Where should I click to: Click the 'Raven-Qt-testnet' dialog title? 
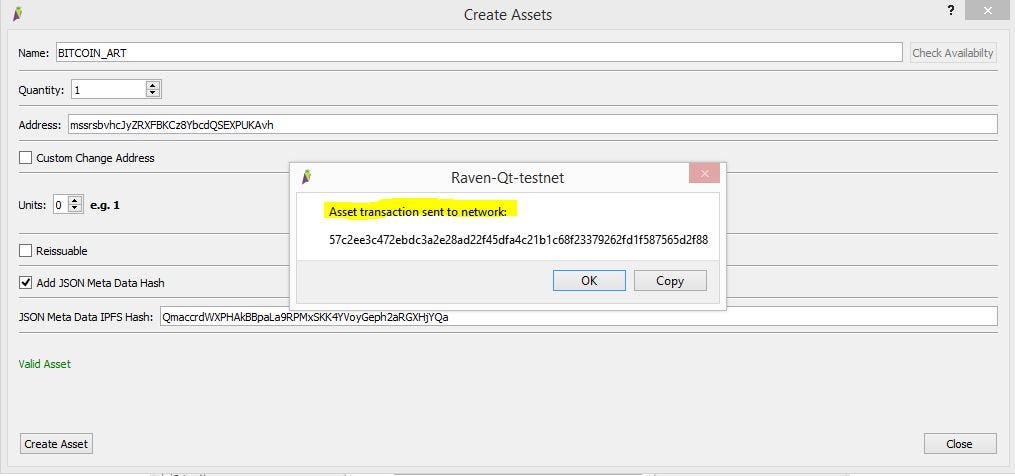(x=508, y=177)
